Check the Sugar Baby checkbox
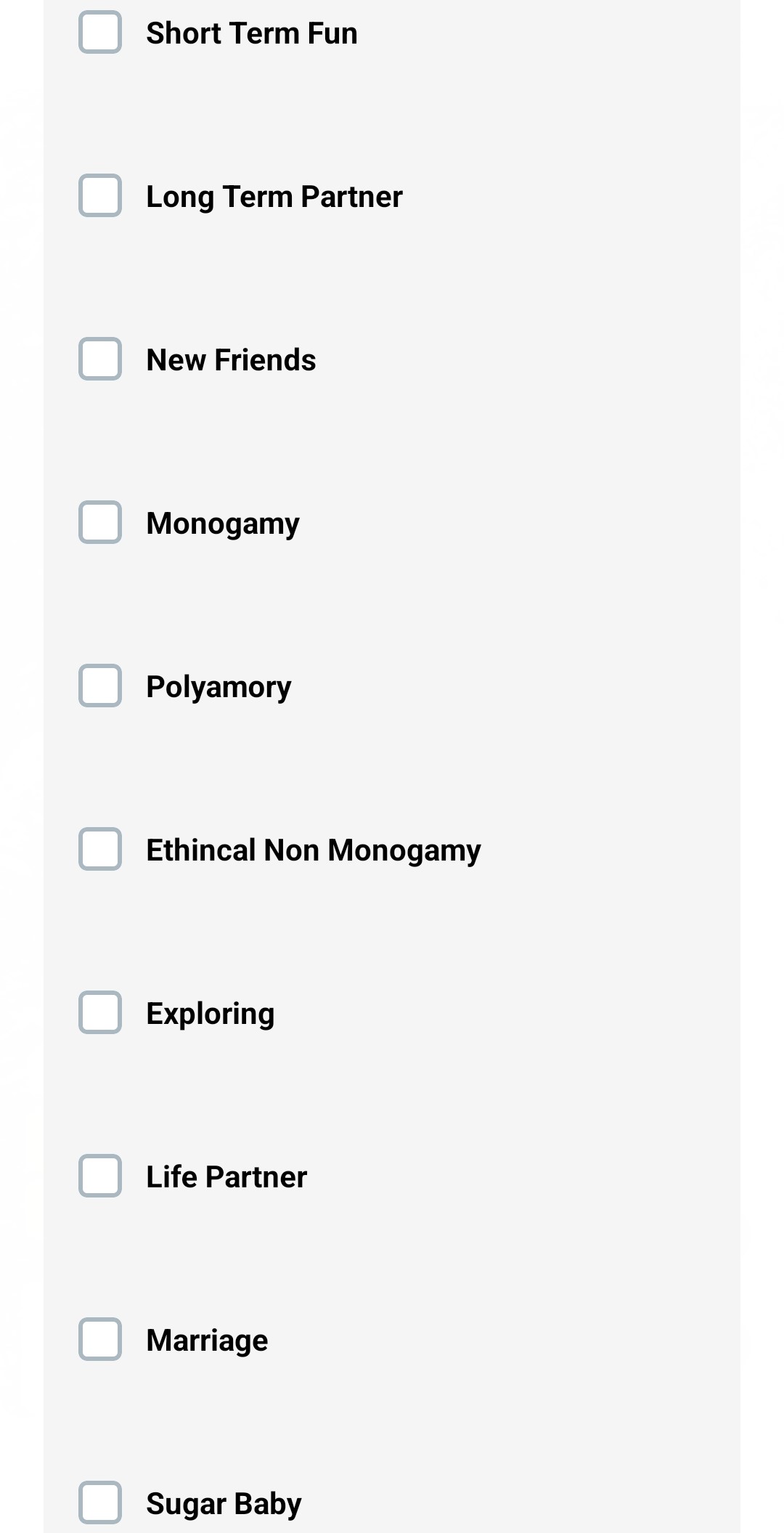Screen dimensions: 784x1533 [x=100, y=1503]
